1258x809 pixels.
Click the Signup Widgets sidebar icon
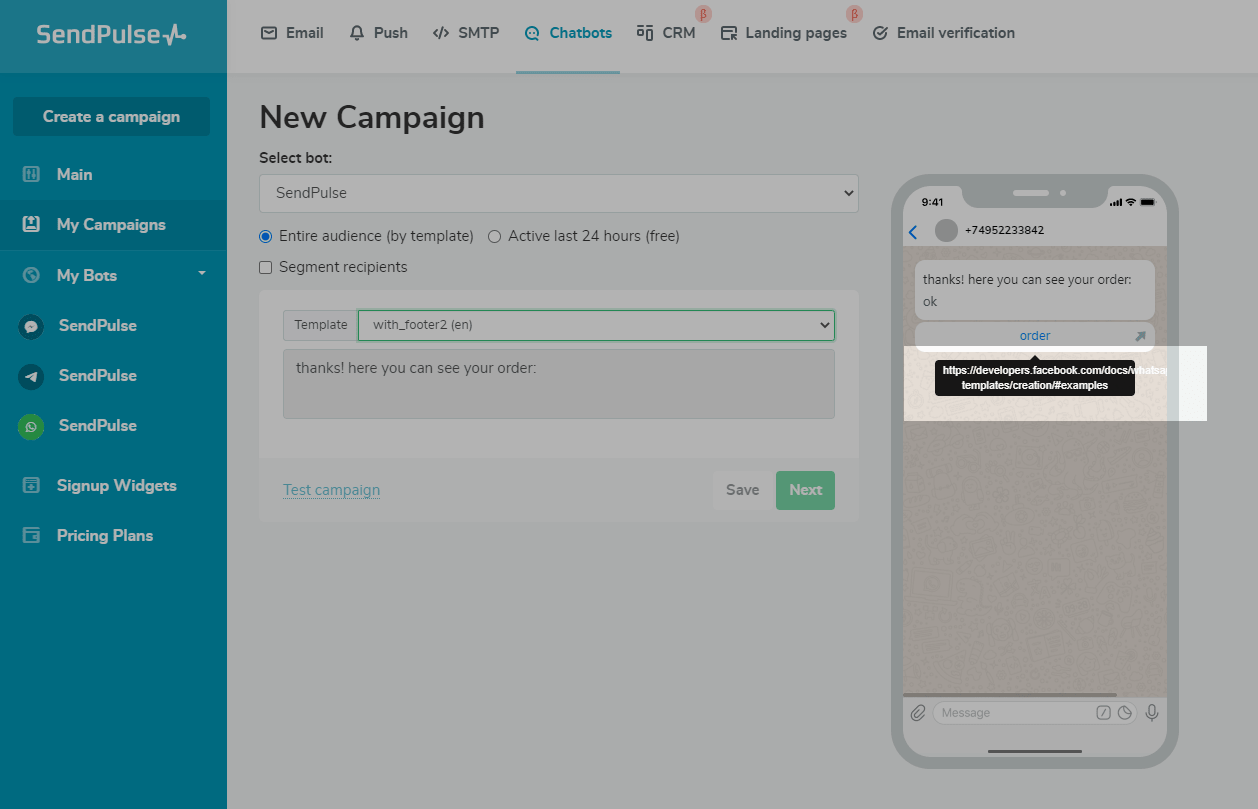pos(31,485)
